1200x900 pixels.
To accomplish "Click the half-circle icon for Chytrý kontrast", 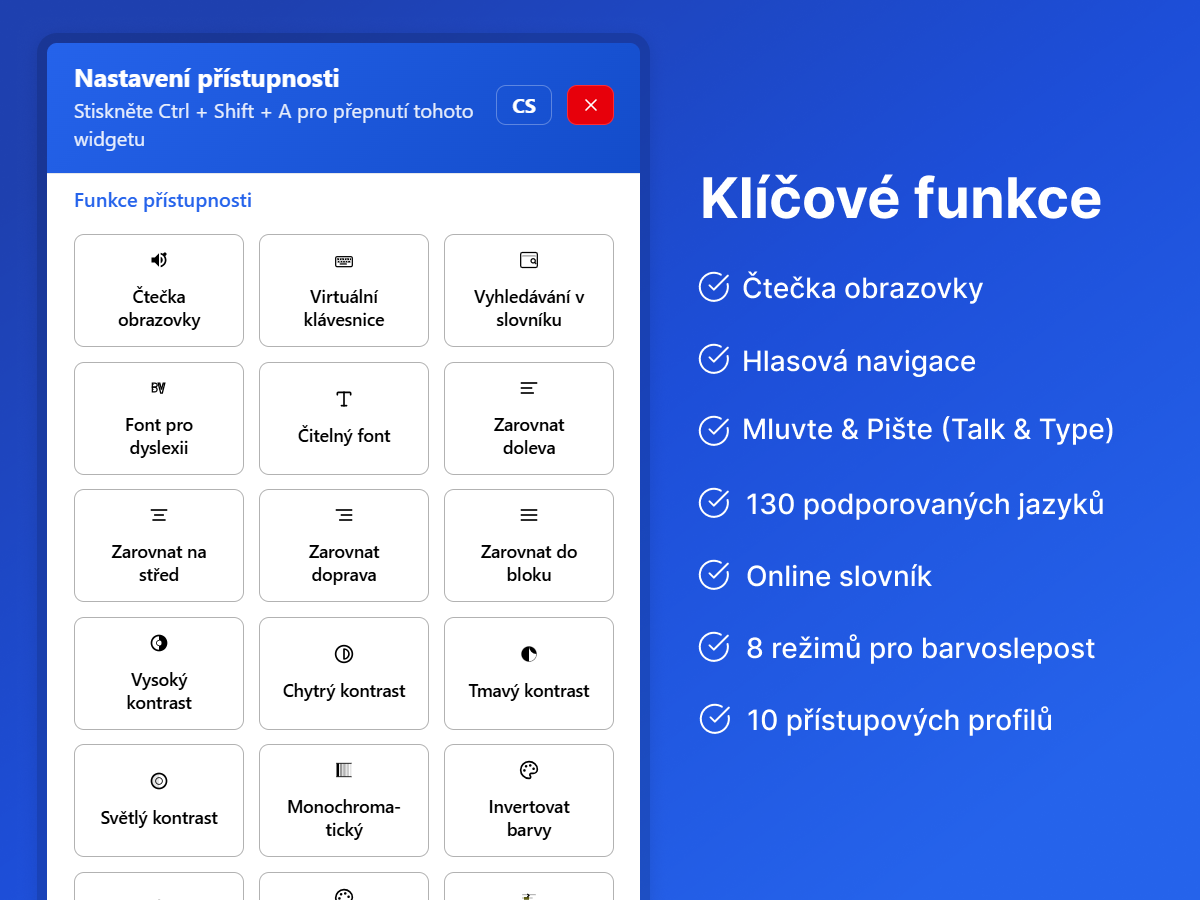I will (x=344, y=654).
